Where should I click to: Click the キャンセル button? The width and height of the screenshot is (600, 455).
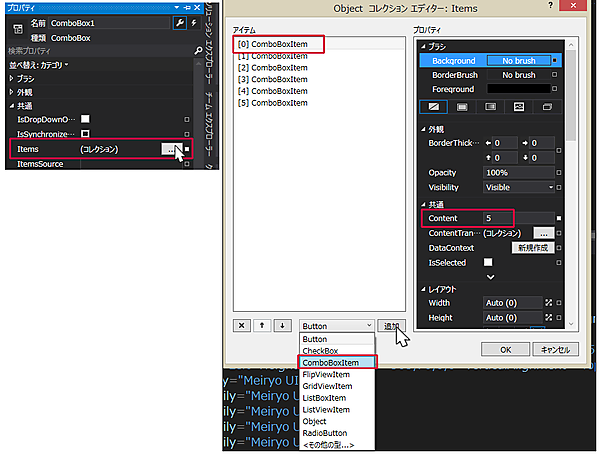(553, 350)
